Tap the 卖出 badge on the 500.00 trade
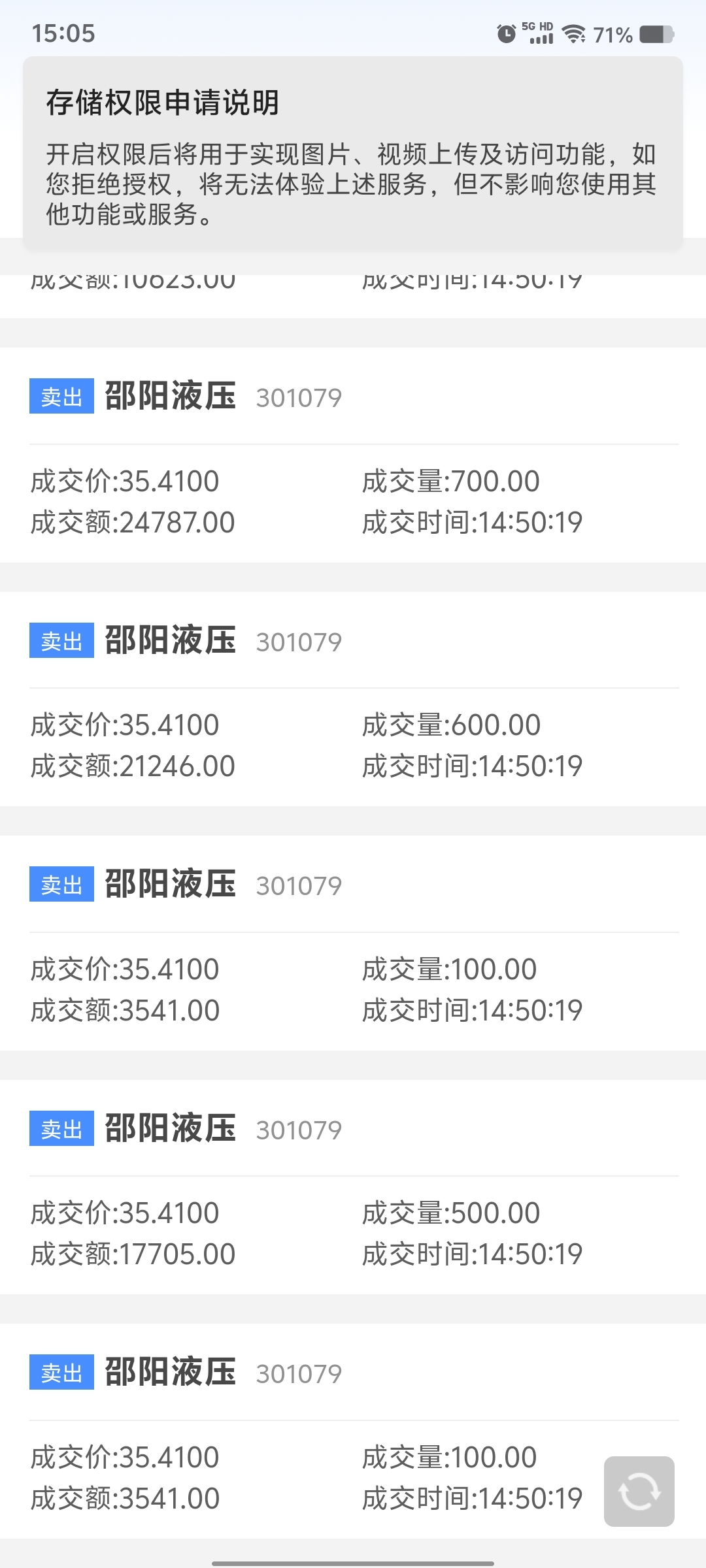This screenshot has height=1568, width=706. click(61, 1128)
